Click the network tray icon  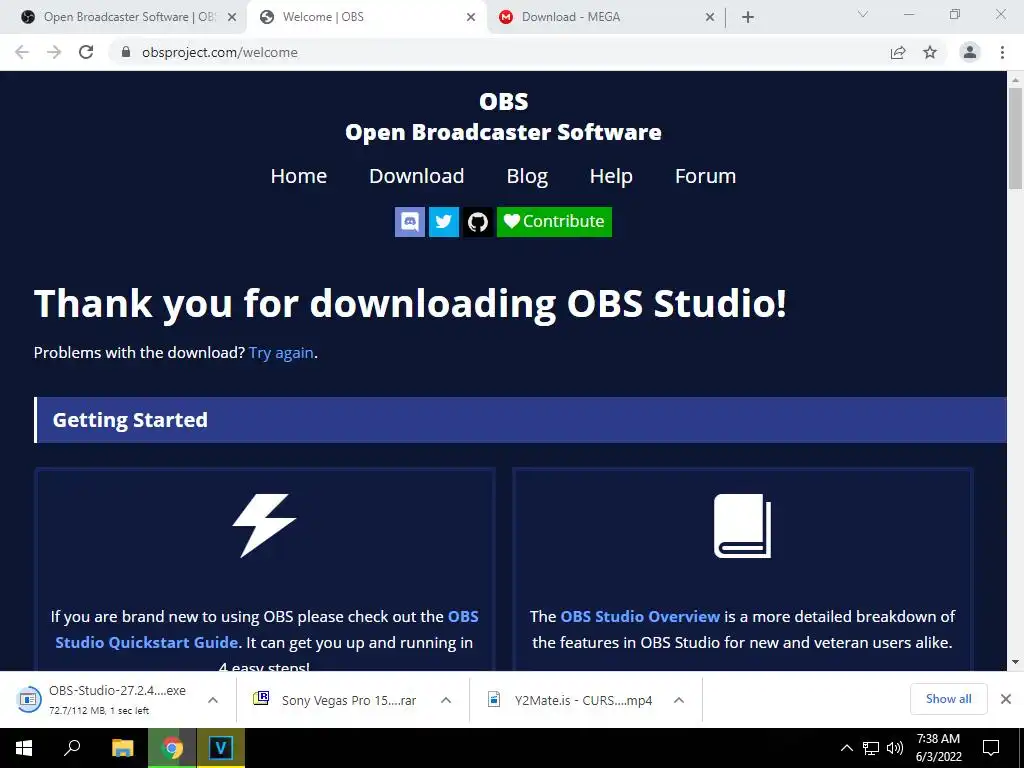(871, 748)
